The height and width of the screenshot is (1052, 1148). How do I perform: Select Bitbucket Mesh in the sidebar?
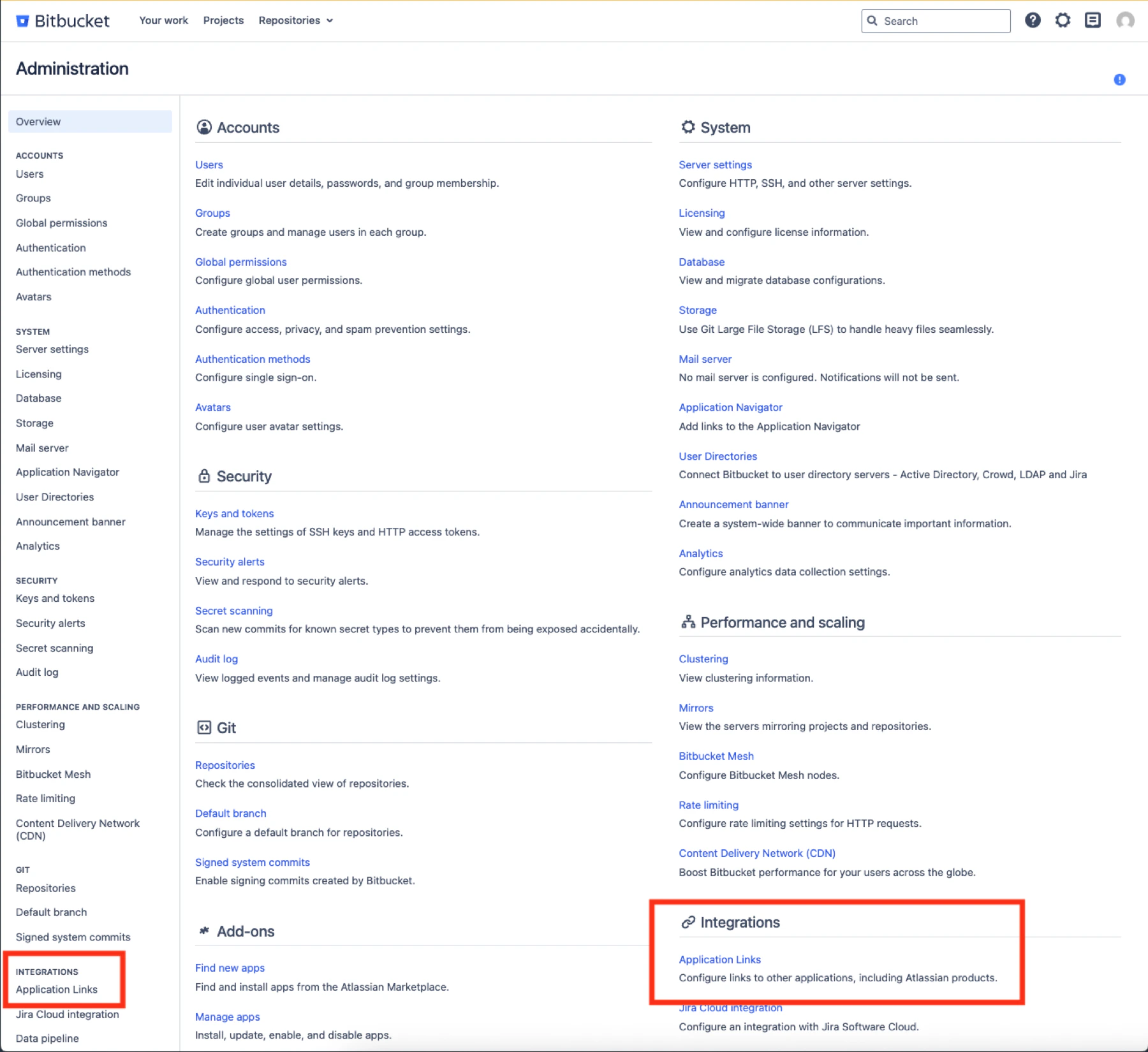53,774
